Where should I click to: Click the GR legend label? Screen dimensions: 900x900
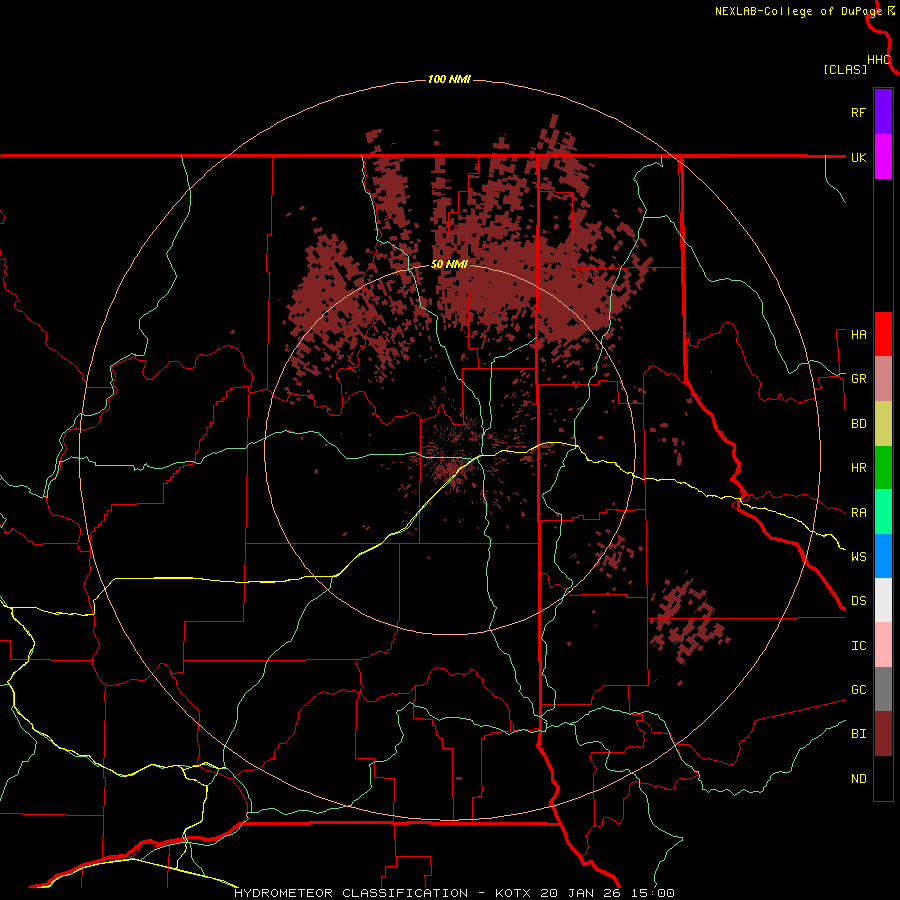[x=858, y=379]
